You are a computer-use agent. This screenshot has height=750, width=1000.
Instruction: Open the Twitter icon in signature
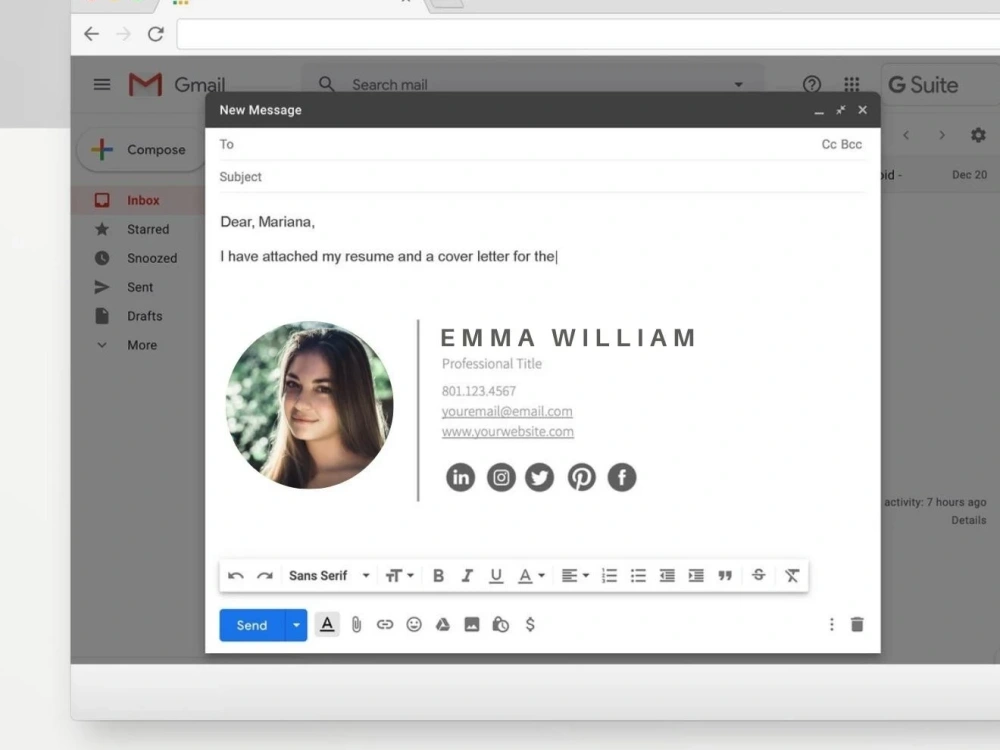coord(540,477)
